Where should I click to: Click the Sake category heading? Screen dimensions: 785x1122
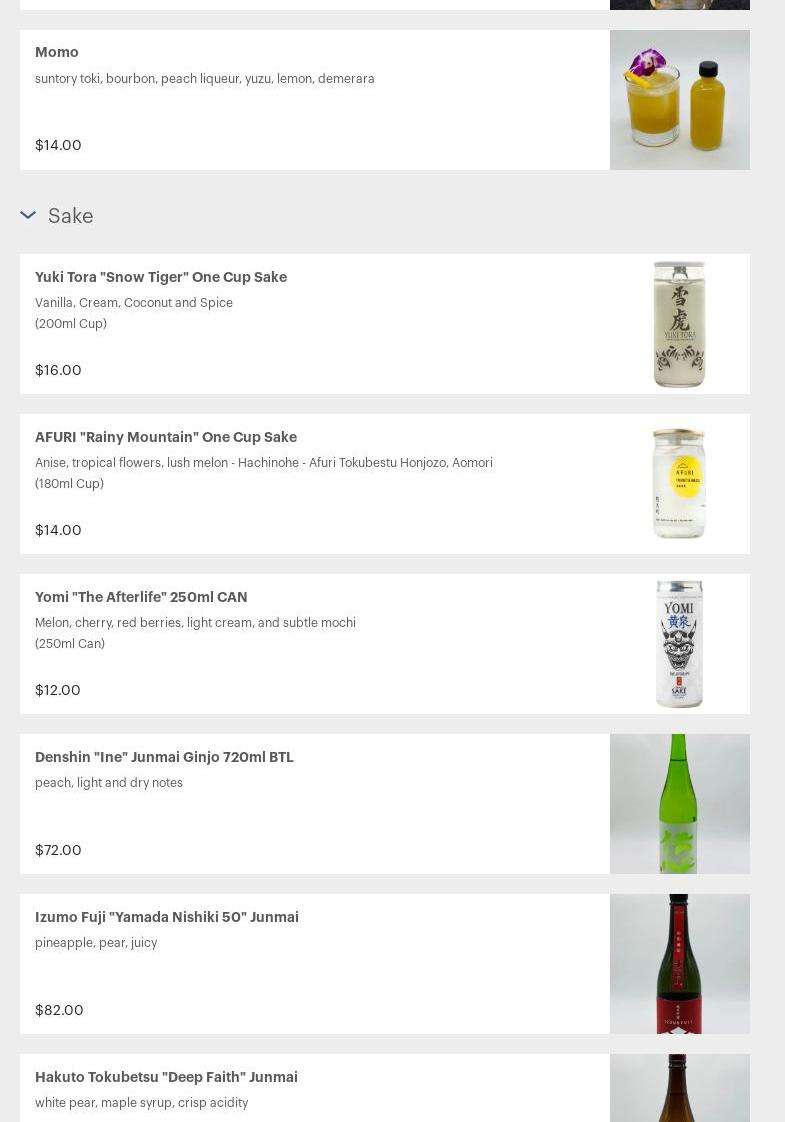coord(70,216)
